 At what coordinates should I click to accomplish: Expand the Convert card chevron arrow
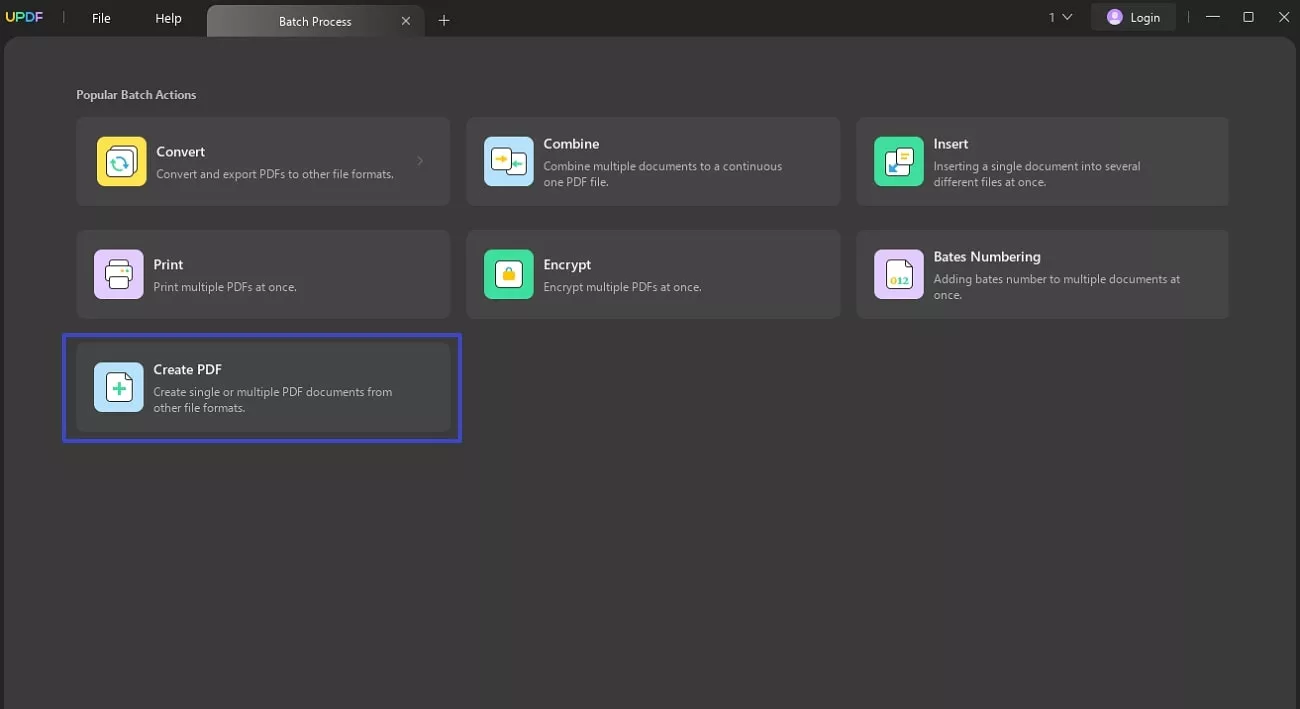[x=420, y=161]
